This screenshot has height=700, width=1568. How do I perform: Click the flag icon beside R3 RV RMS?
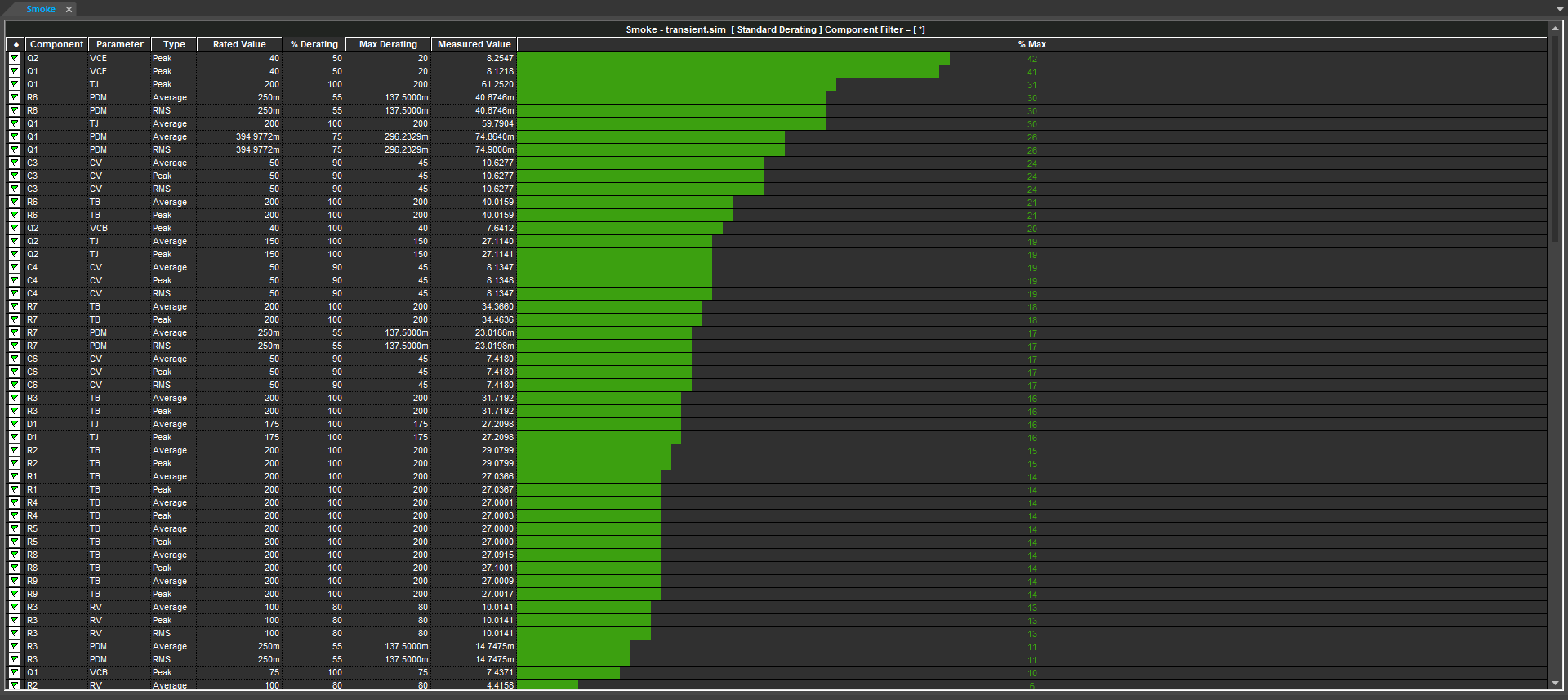tap(15, 634)
